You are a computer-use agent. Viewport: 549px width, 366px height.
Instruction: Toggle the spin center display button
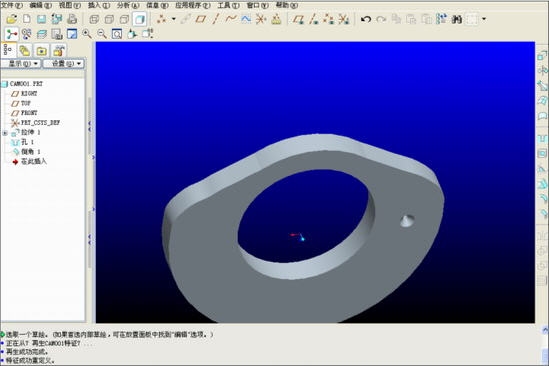click(x=12, y=34)
